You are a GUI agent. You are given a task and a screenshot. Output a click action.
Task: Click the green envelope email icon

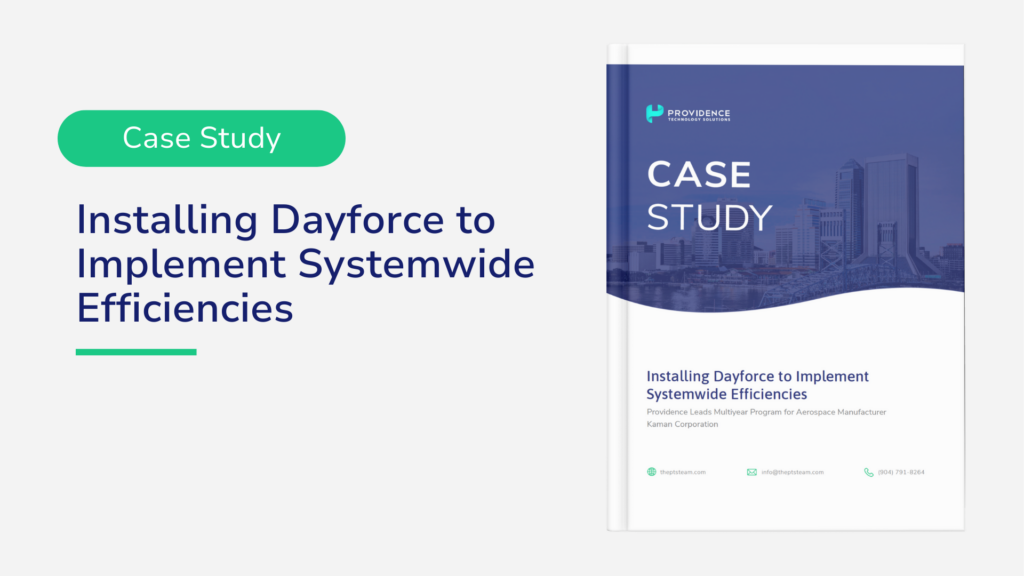pyautogui.click(x=750, y=472)
